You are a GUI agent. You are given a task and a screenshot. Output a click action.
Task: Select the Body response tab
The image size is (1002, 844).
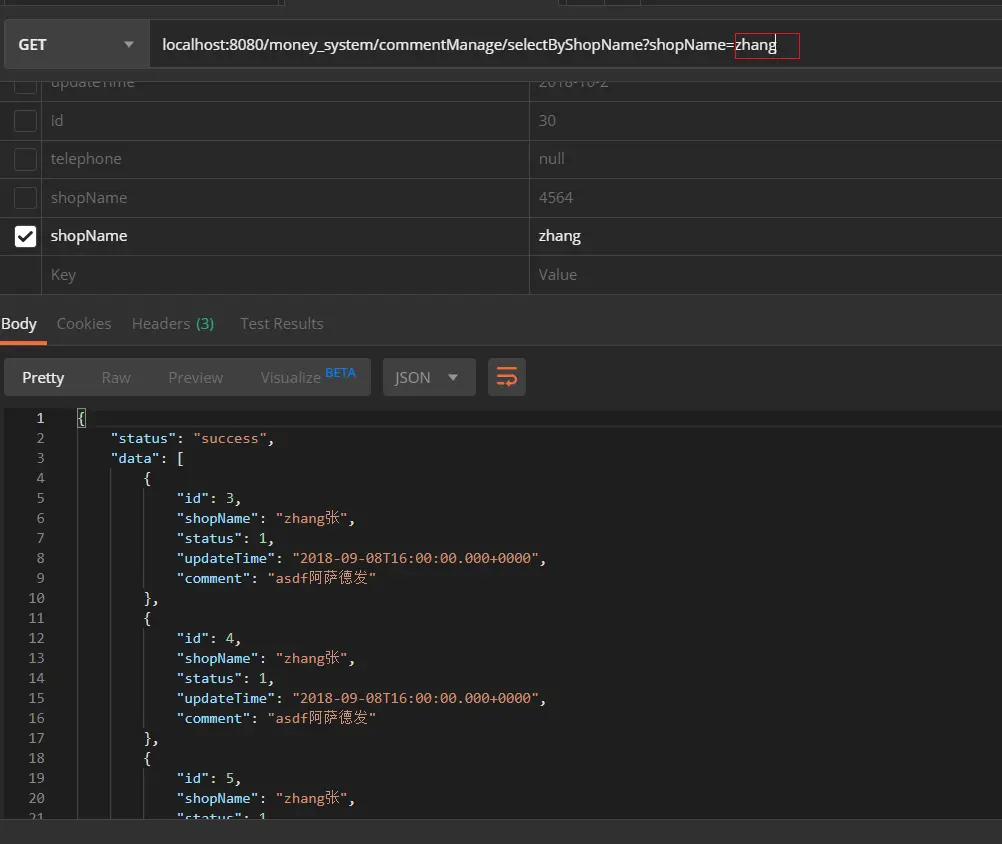(19, 324)
